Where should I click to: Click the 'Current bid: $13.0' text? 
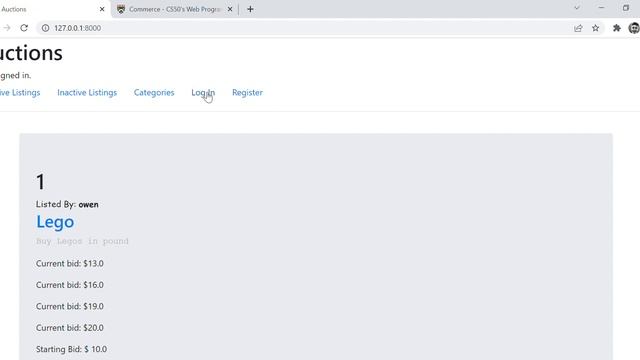70,263
